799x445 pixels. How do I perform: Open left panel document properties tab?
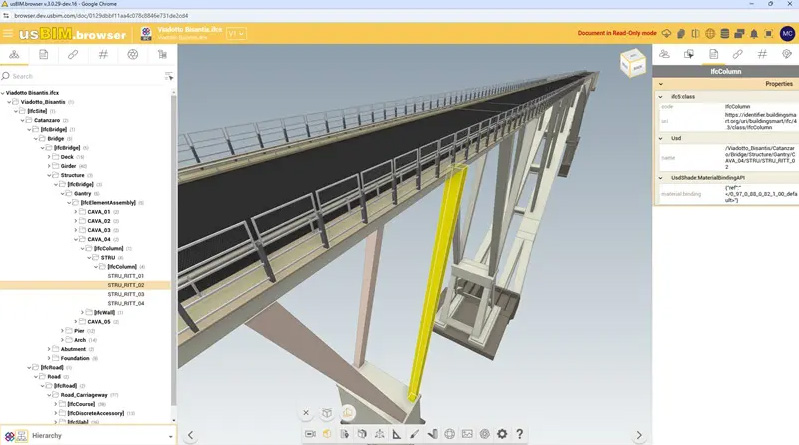click(x=44, y=54)
